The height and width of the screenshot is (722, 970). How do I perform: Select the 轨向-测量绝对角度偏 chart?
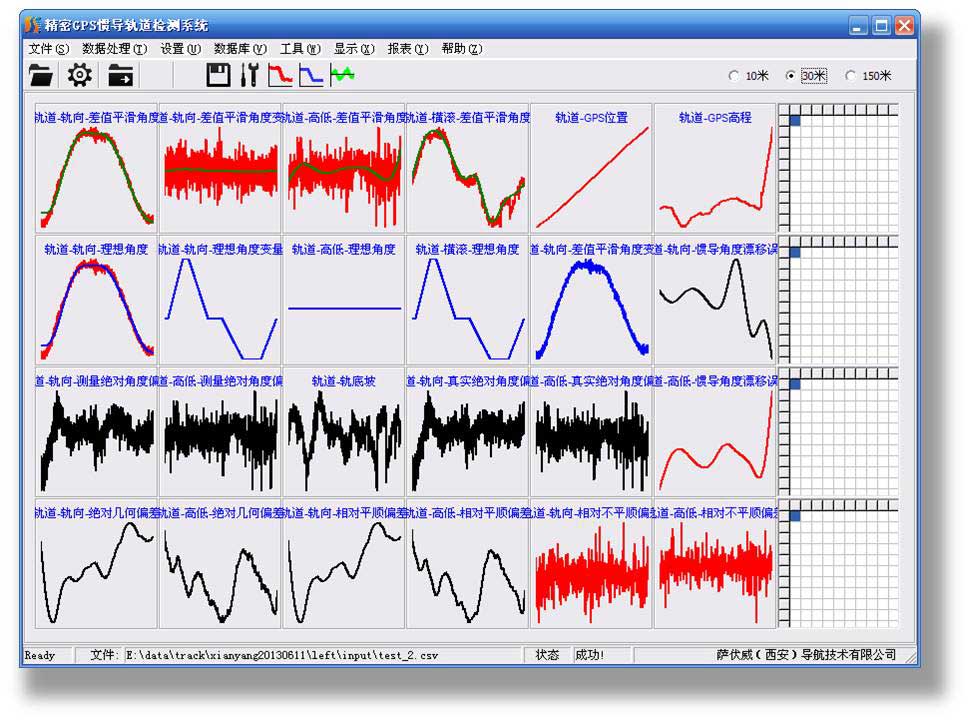pyautogui.click(x=97, y=432)
